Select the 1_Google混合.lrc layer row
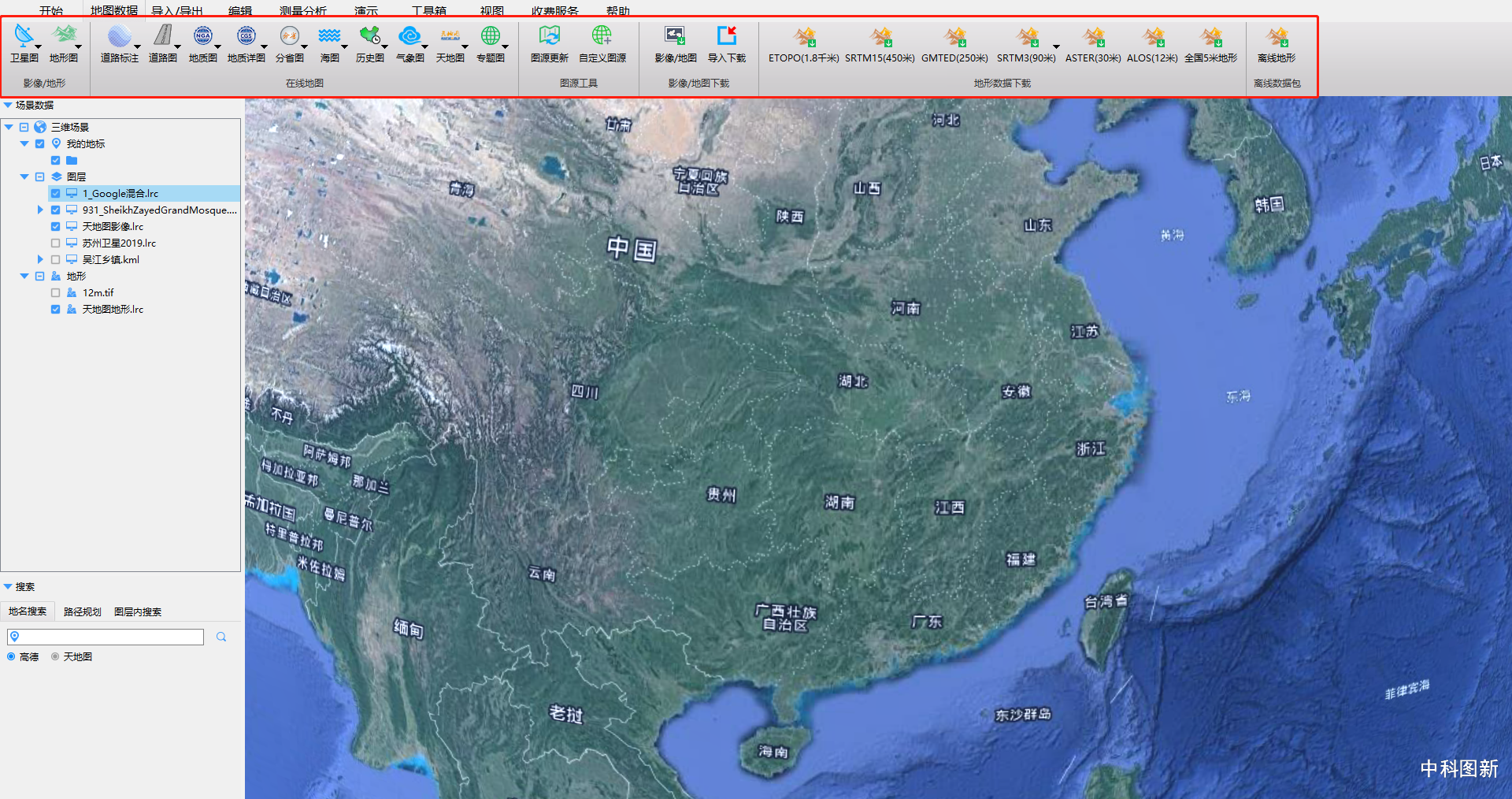Screen dimensions: 1512x799 pyautogui.click(x=144, y=193)
